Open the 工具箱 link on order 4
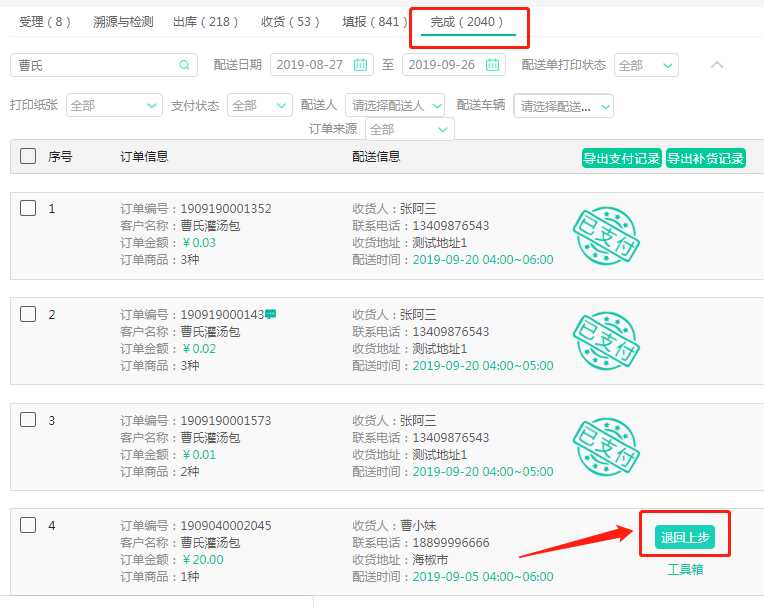 click(685, 569)
